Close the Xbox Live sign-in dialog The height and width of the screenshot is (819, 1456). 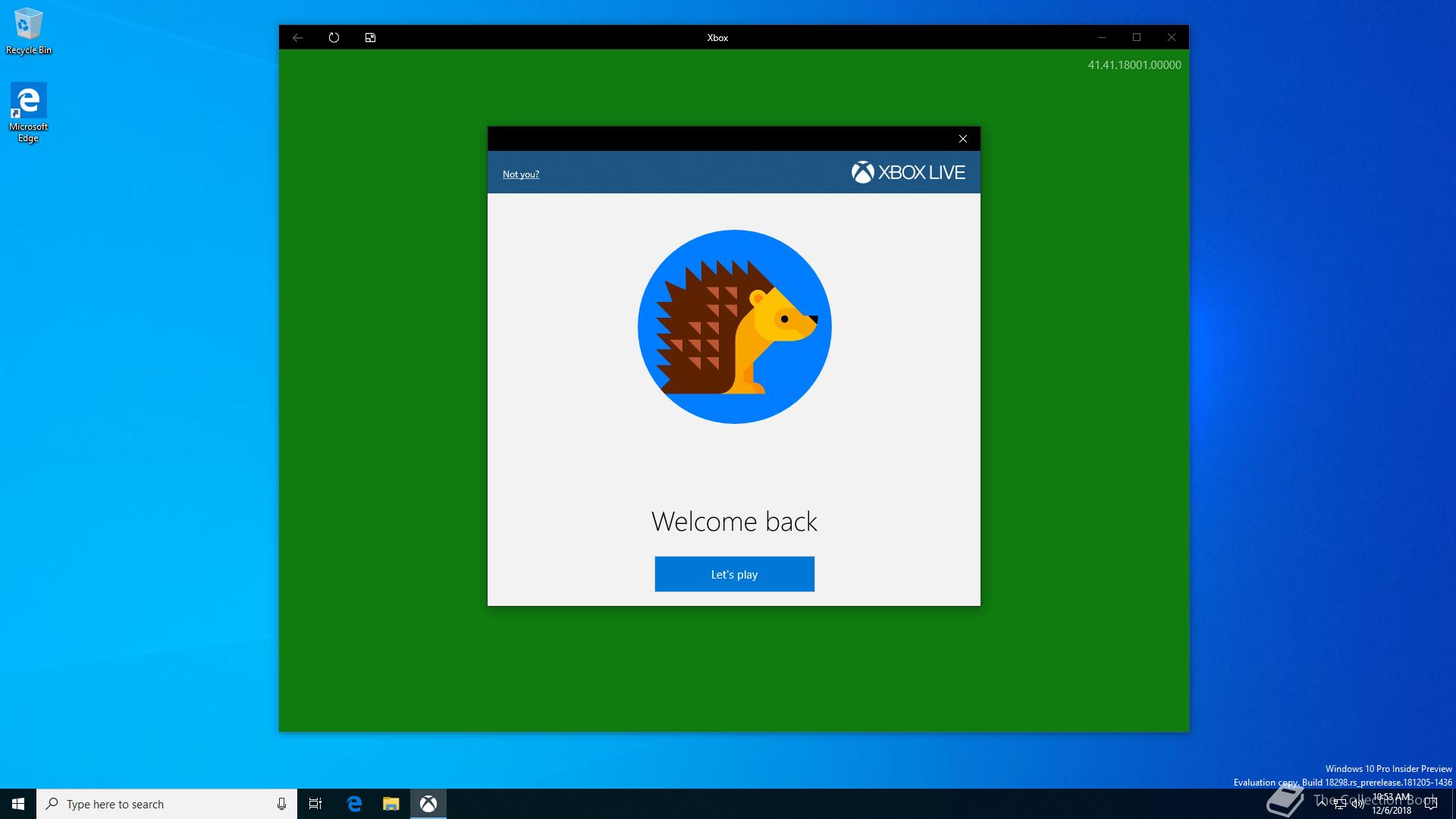(x=963, y=139)
